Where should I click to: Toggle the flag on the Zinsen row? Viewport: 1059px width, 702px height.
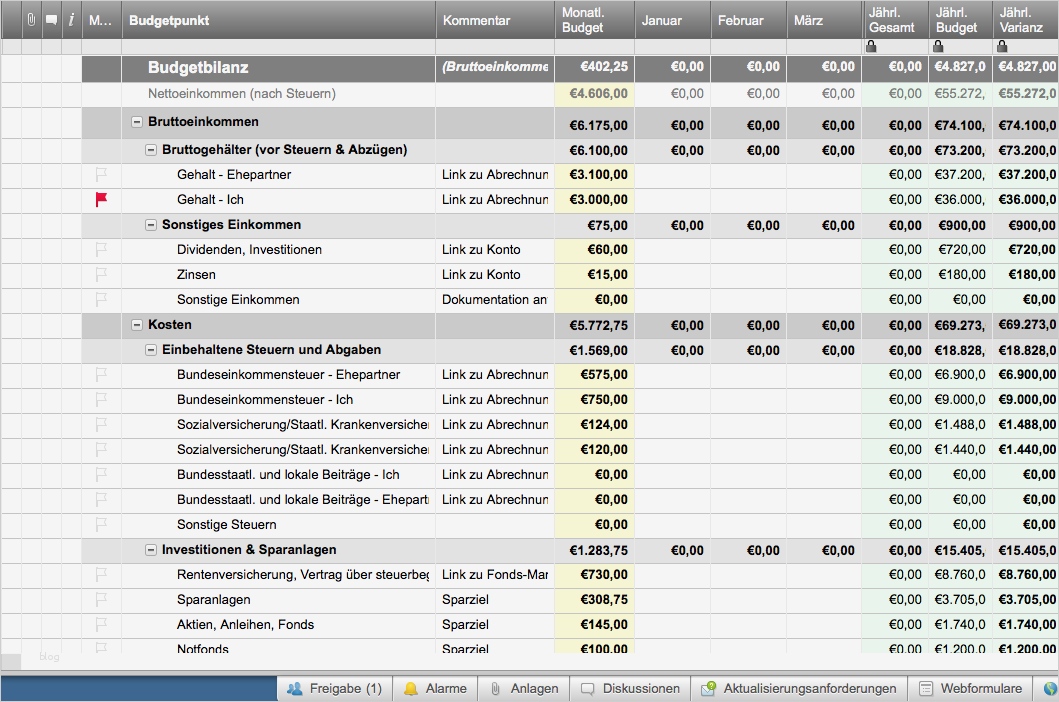point(101,275)
